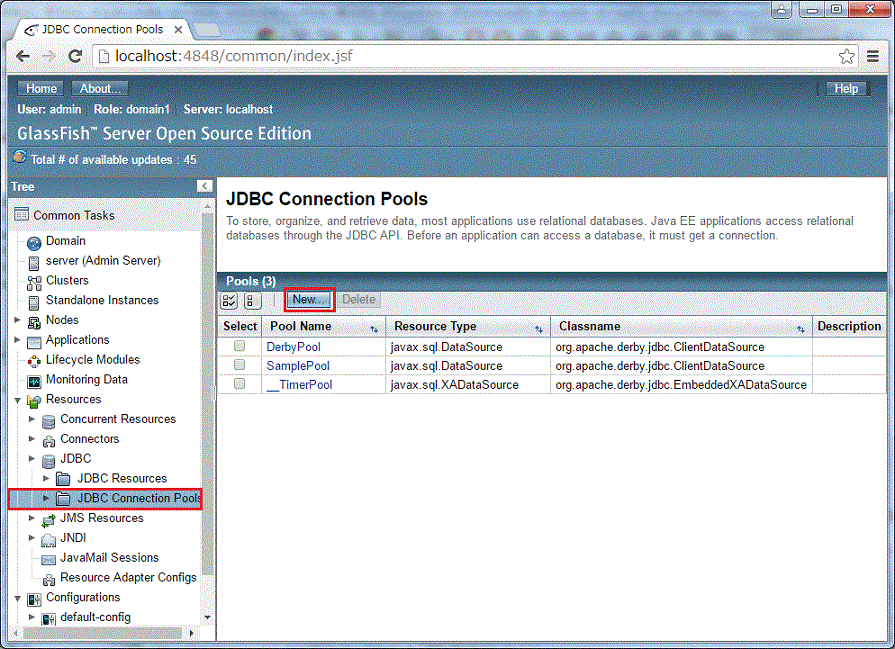Sort the table by Classname
Viewport: 895px width, 649px height.
coord(801,329)
